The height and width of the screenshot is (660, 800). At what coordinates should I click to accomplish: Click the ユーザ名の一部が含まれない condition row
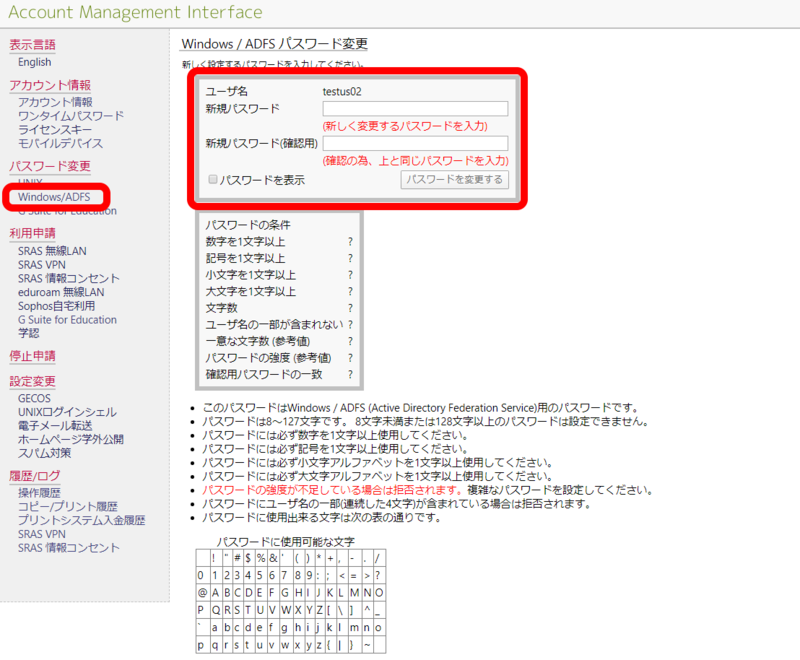[x=279, y=324]
